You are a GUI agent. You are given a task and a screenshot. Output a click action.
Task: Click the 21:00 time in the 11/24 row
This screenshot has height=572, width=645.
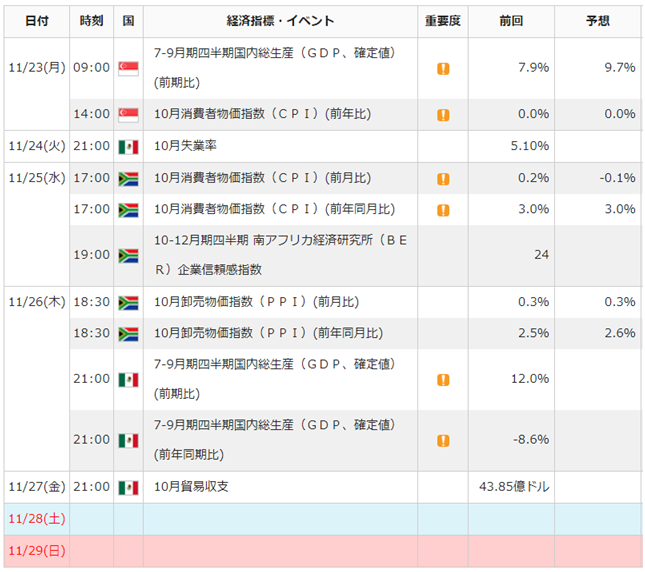pos(92,146)
